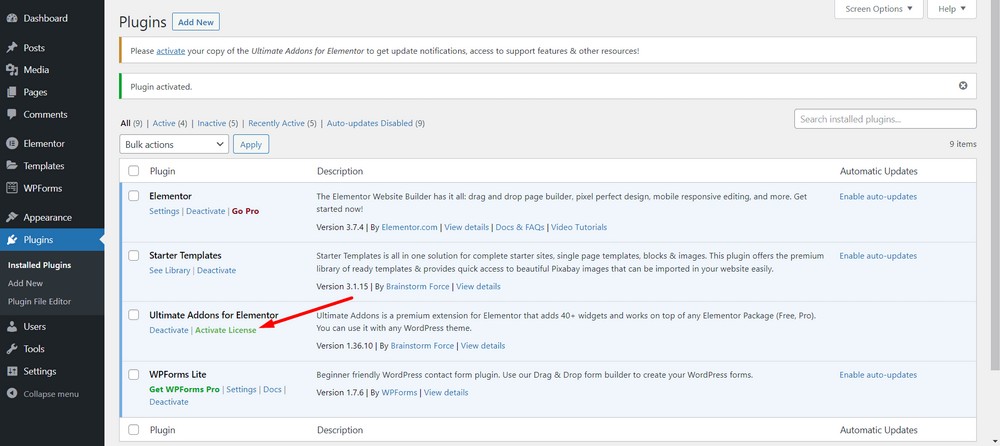
Task: Select Ultimate Addons for Elementor checkbox
Action: [x=133, y=315]
